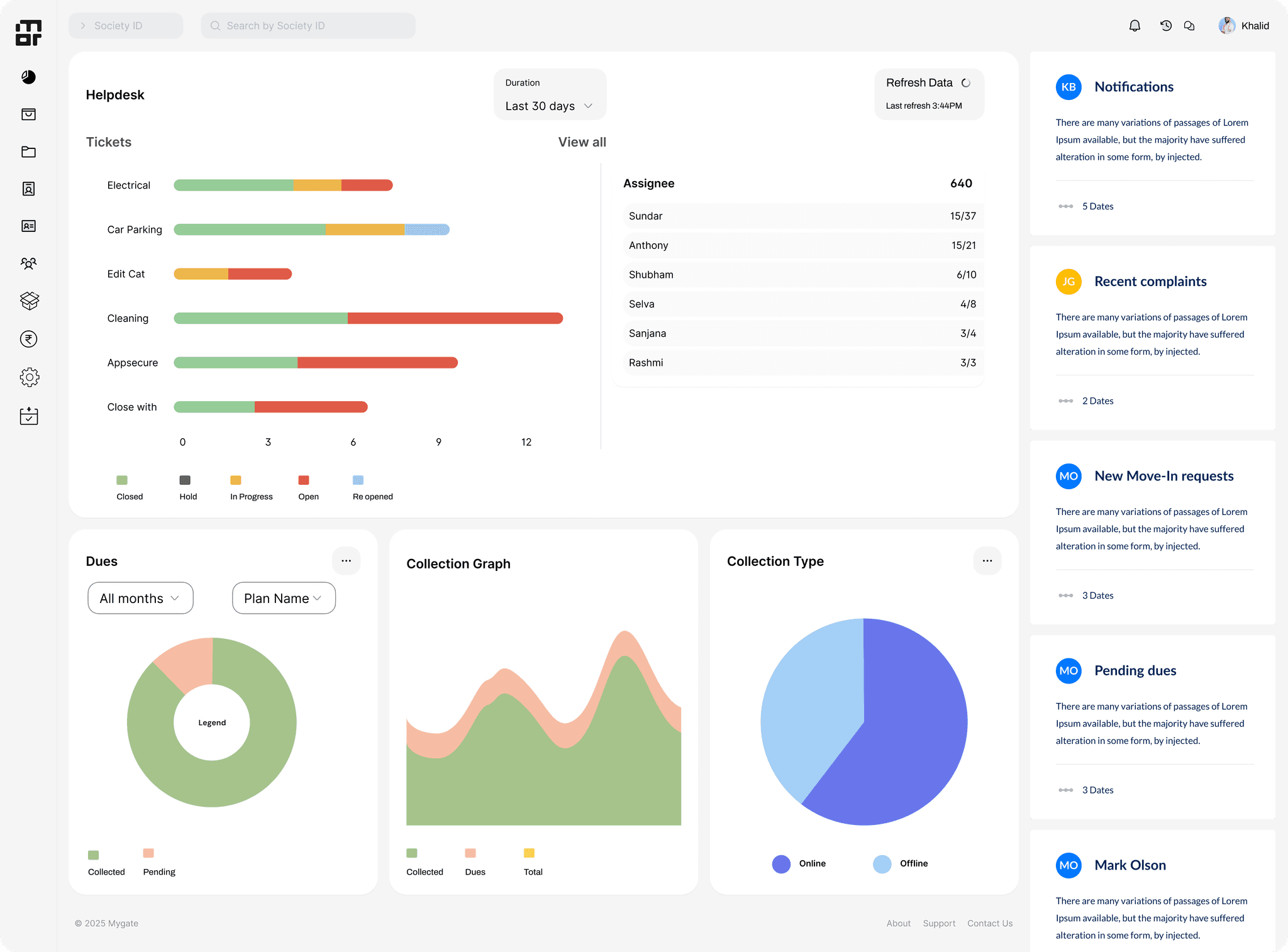Click the notification bell icon
This screenshot has height=952, width=1288.
coord(1135,26)
